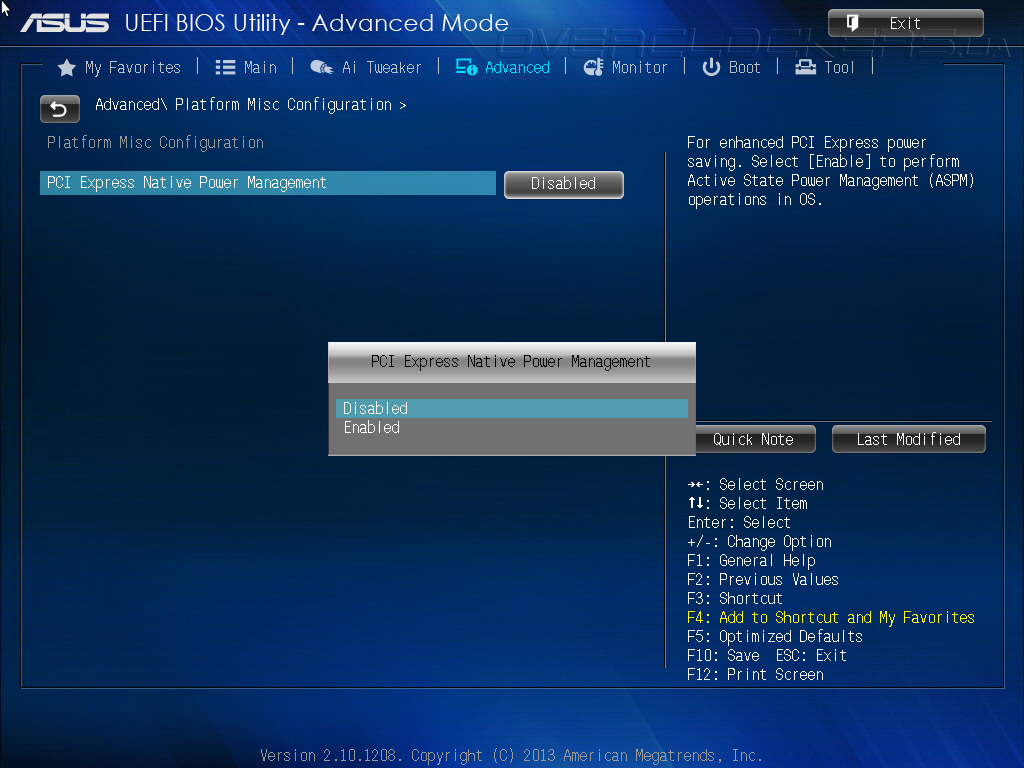Click the F5: Optimized Defaults hint
The width and height of the screenshot is (1024, 768).
pos(775,636)
